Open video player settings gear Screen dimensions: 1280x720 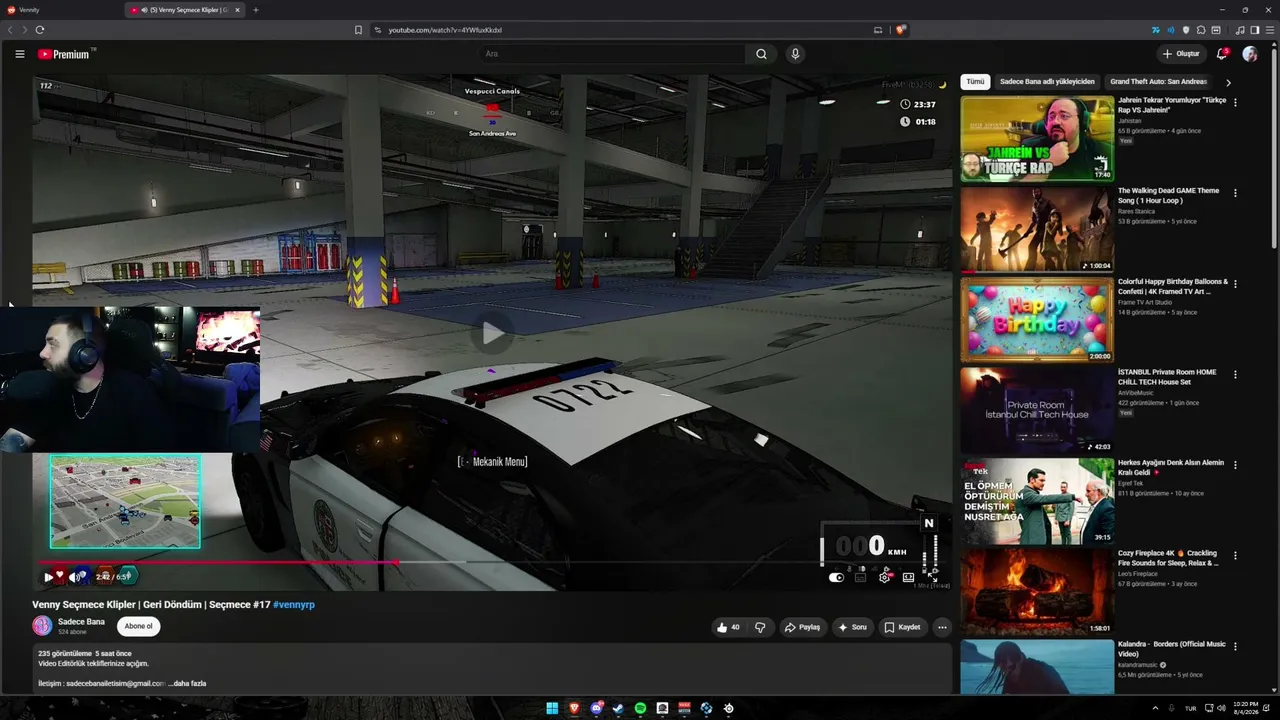point(884,577)
